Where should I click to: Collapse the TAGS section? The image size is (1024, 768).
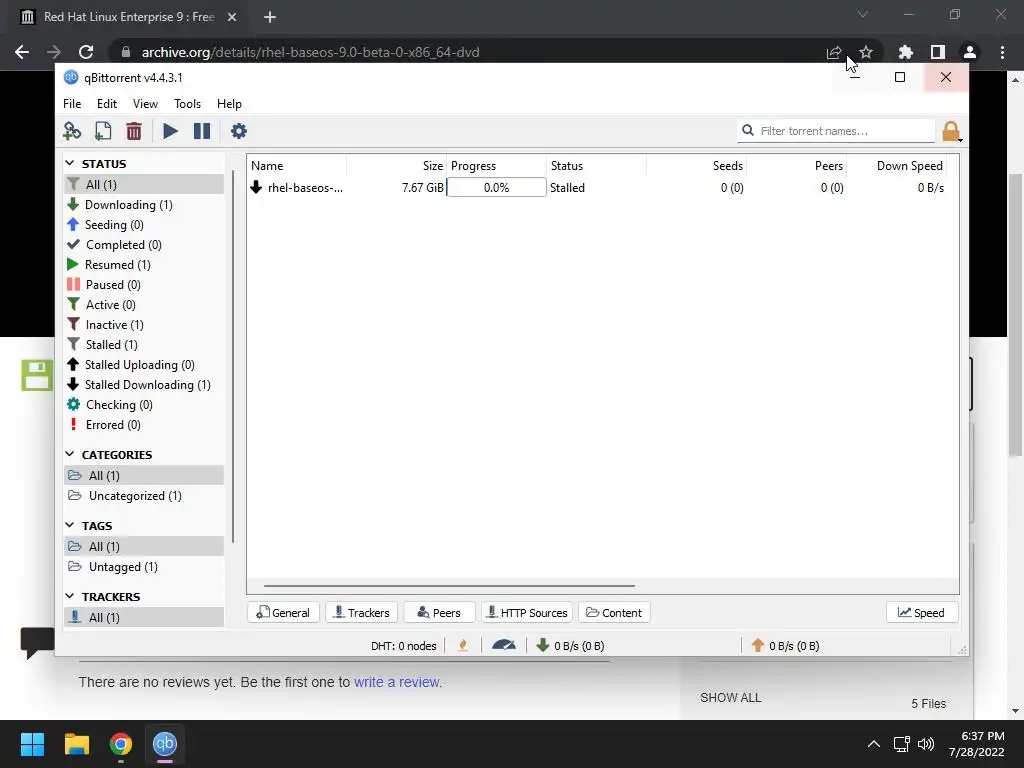tap(70, 525)
